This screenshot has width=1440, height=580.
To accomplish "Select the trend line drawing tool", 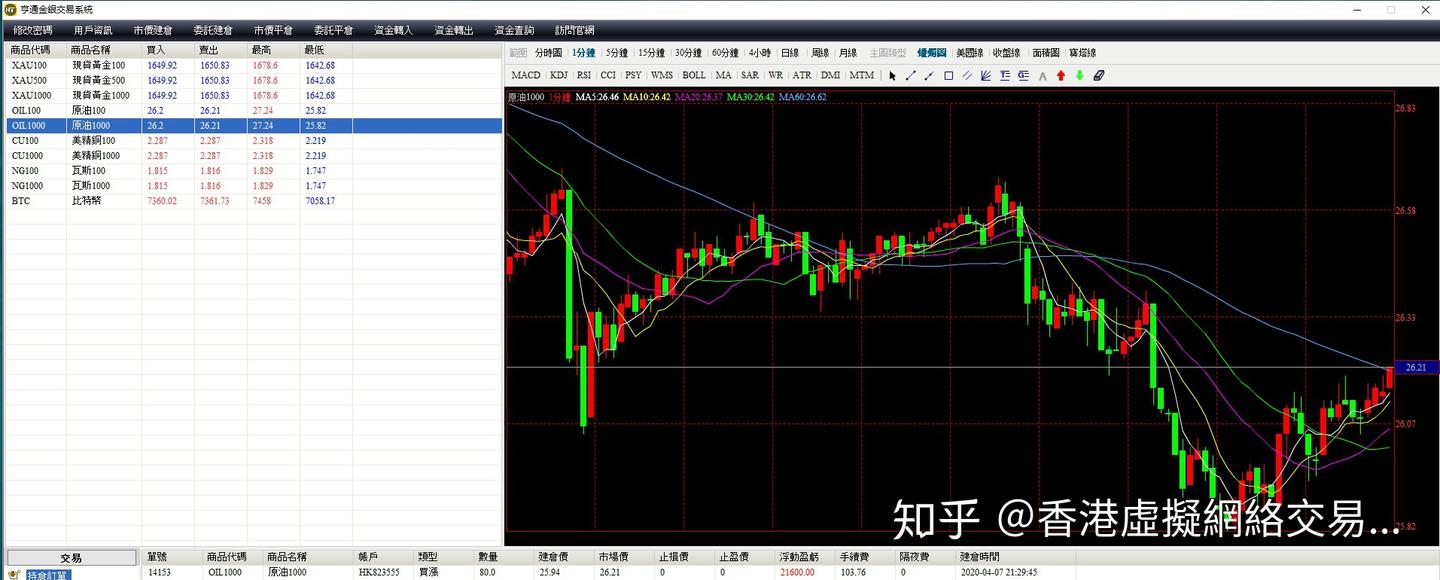I will [911, 75].
